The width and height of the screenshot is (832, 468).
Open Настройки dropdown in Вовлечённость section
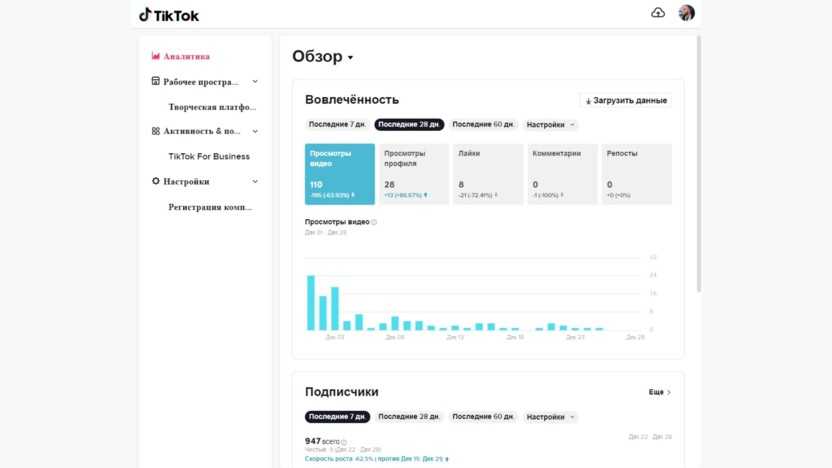click(551, 125)
